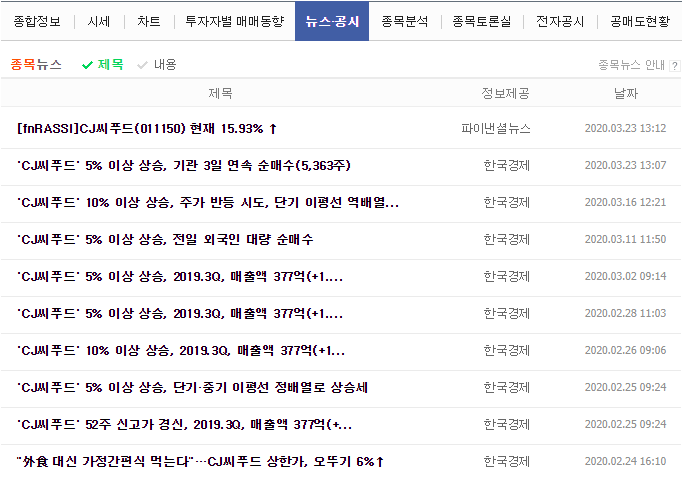Open the 전자공시 tab
The width and height of the screenshot is (683, 489).
point(560,21)
